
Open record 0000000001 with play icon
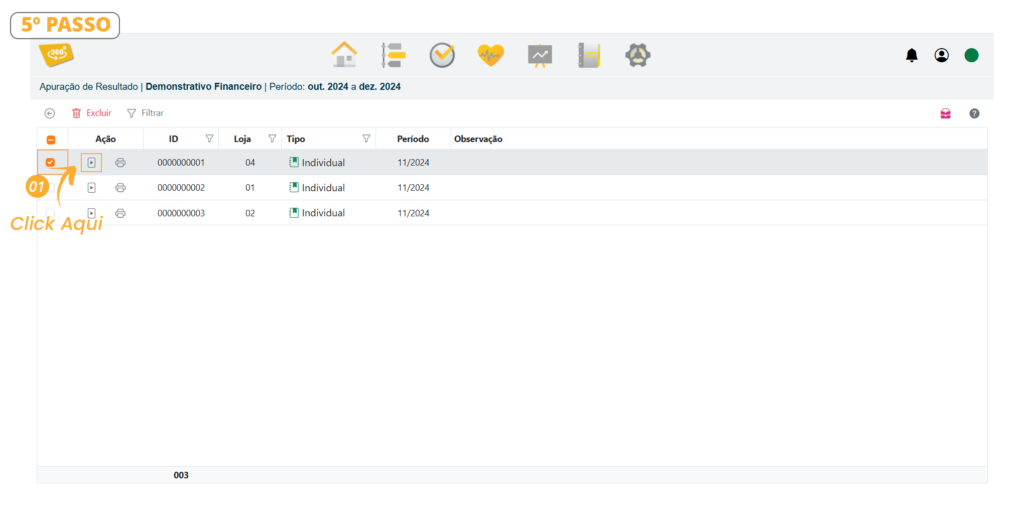coord(91,163)
